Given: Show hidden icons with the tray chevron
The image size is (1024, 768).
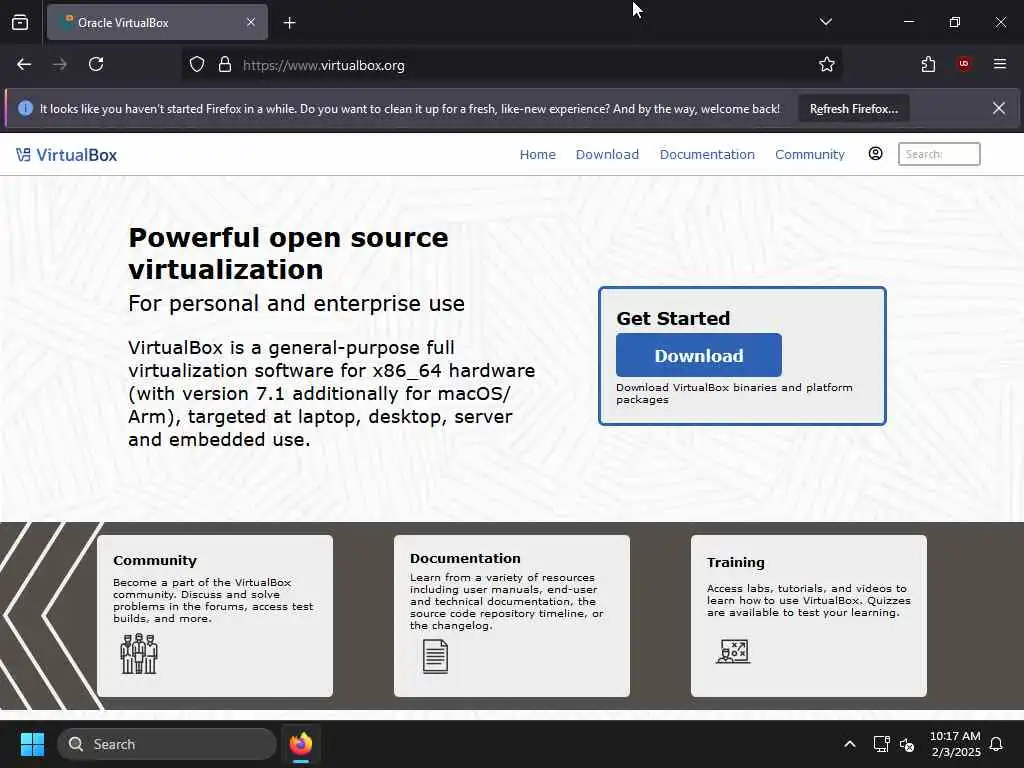Looking at the screenshot, I should (850, 744).
